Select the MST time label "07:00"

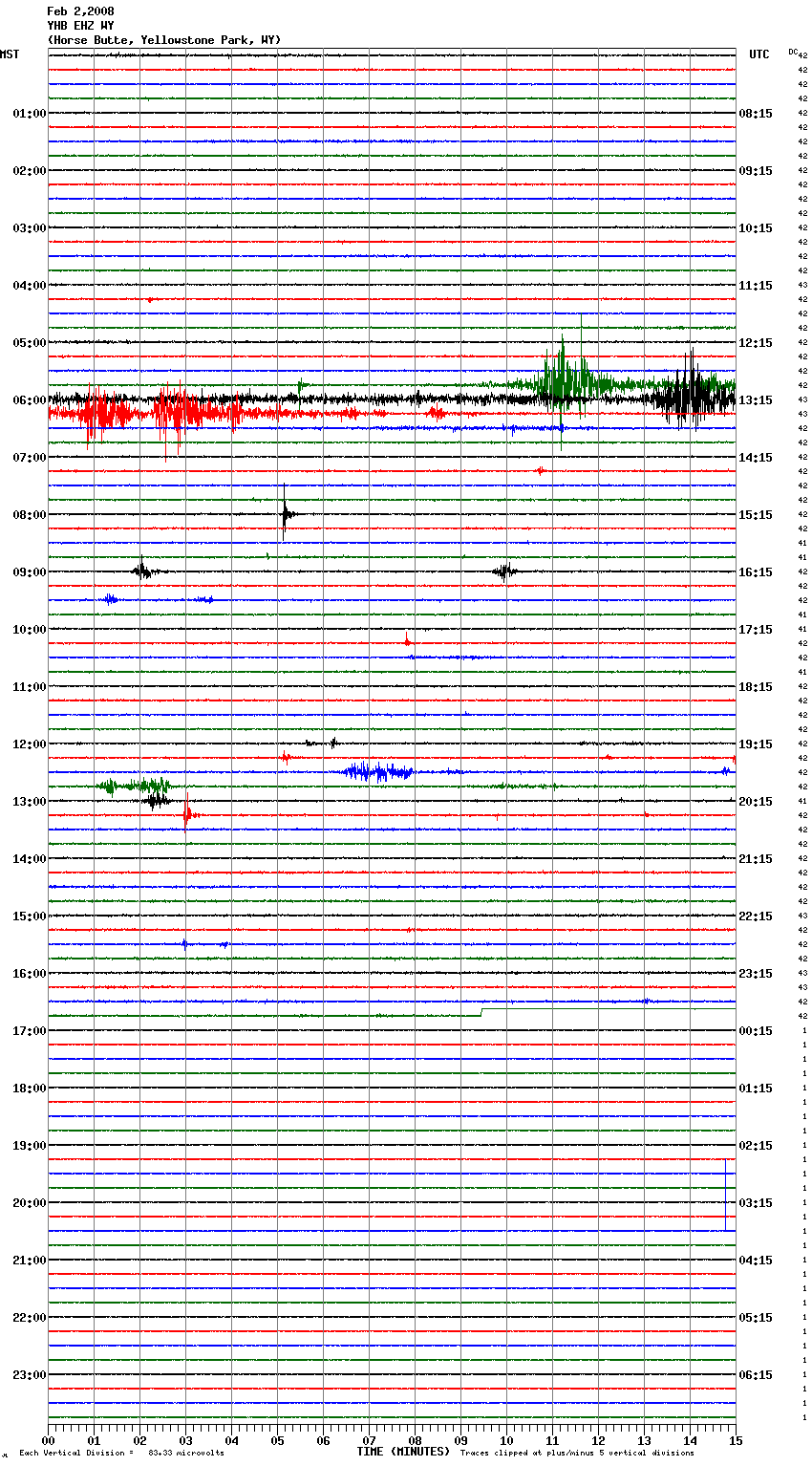pos(30,458)
